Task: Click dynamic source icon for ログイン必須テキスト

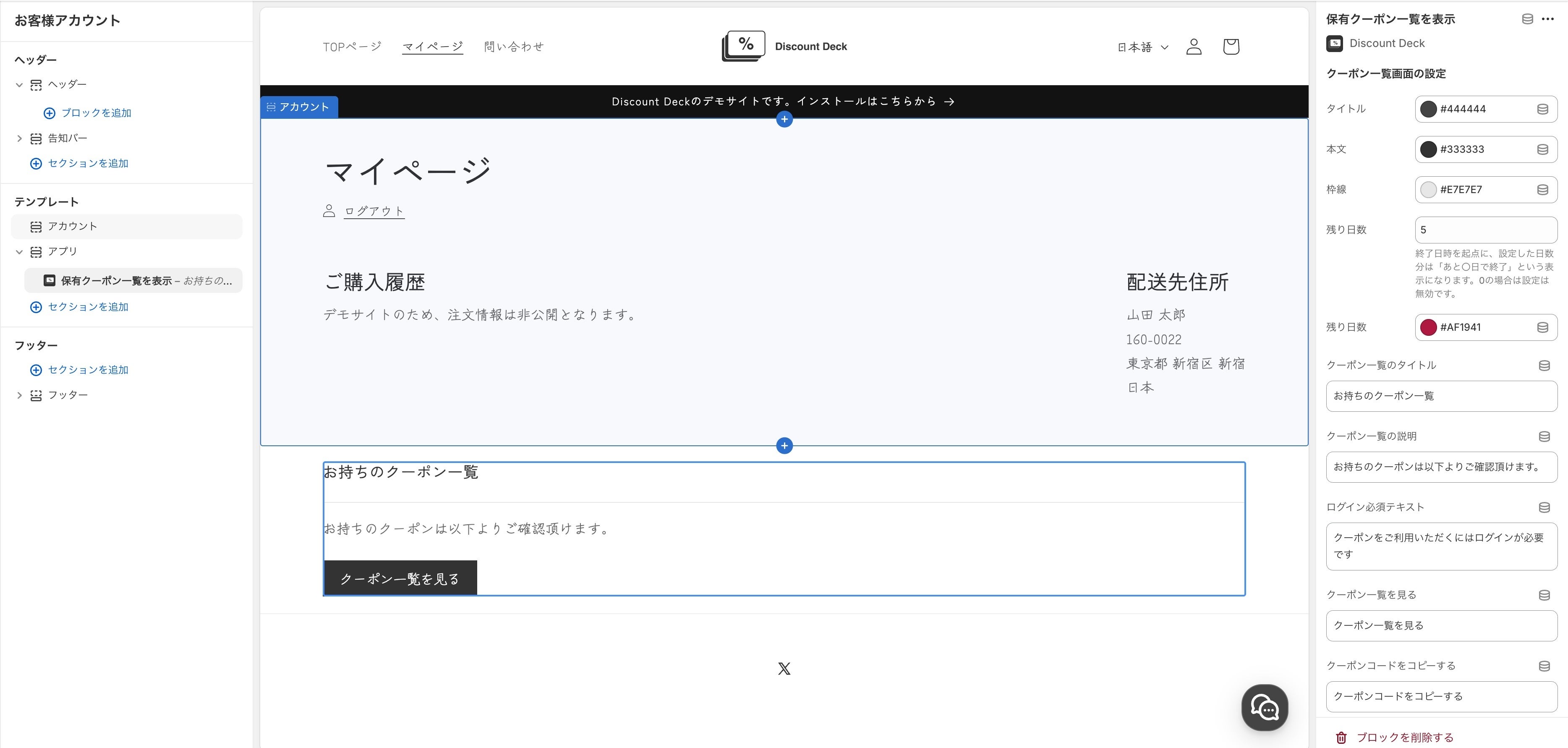Action: (x=1544, y=507)
